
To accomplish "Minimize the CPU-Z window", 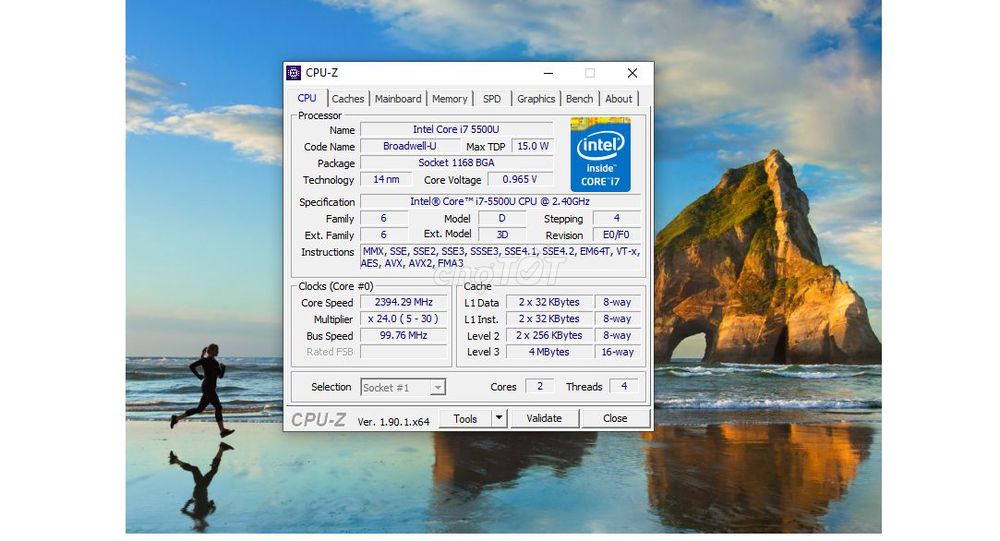I will tap(548, 73).
